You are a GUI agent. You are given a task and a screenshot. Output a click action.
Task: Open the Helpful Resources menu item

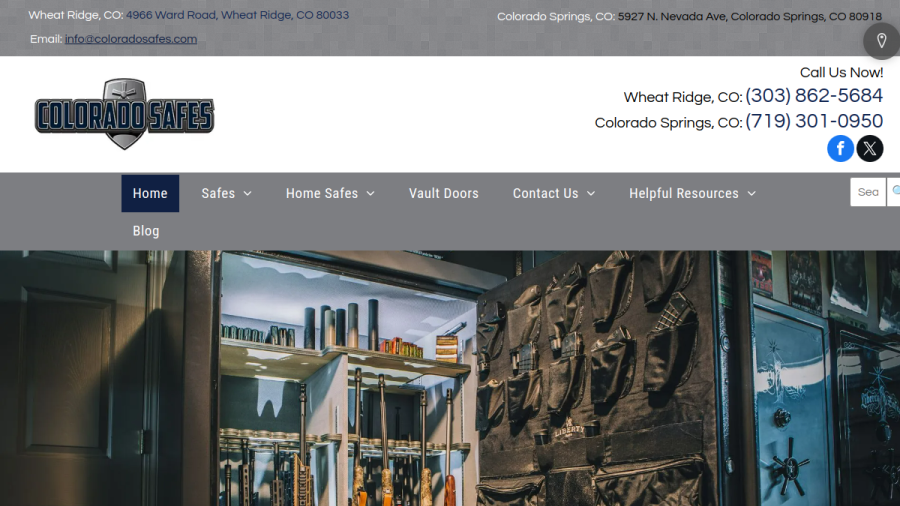click(x=684, y=193)
